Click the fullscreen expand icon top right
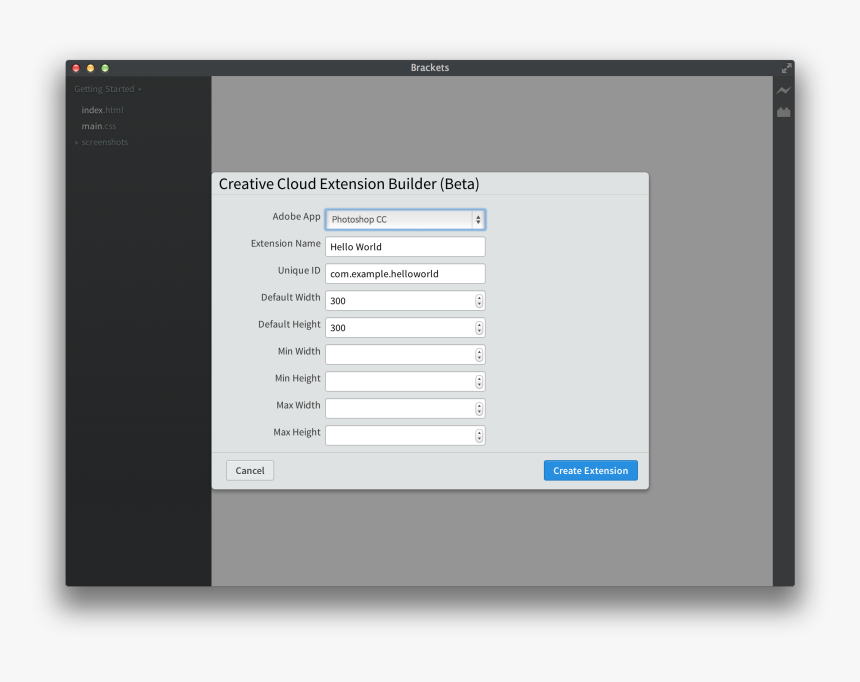This screenshot has width=860, height=682. tap(786, 69)
